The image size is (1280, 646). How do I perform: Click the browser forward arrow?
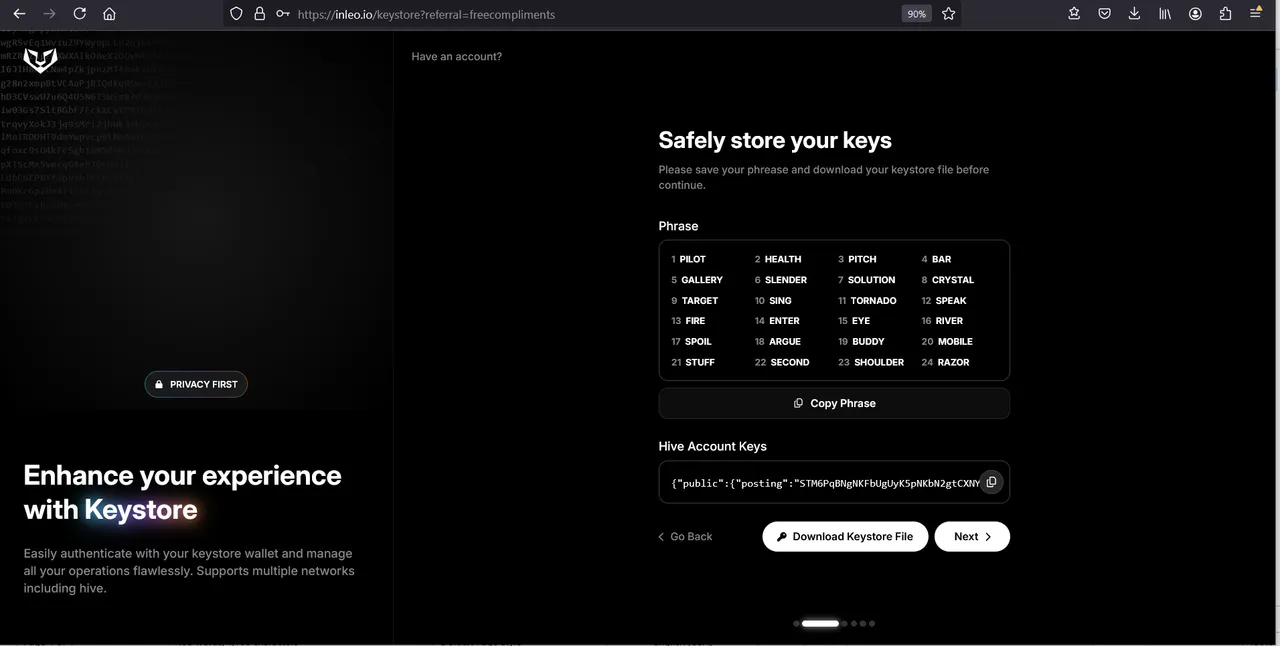[49, 14]
